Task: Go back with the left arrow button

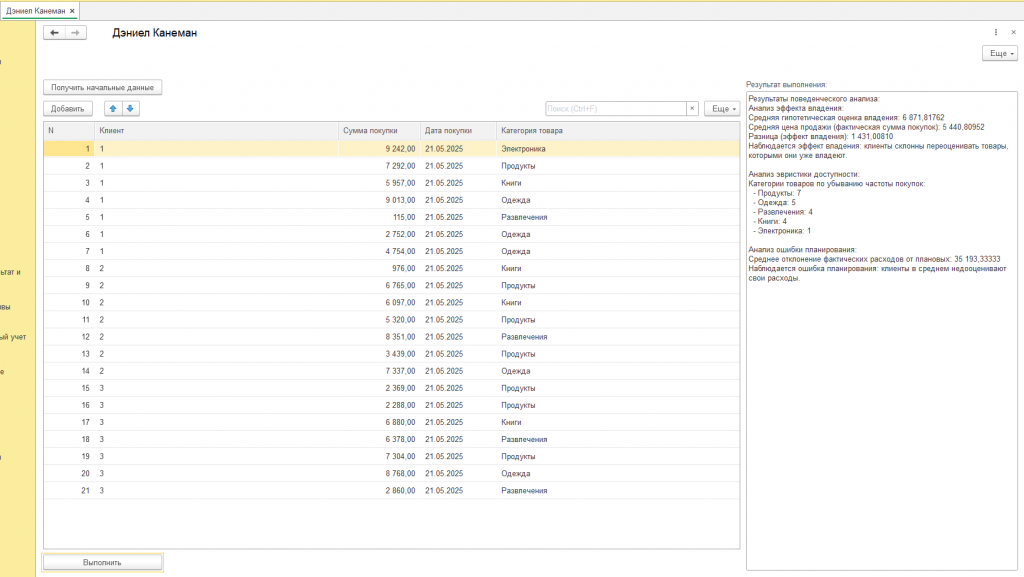Action: (x=54, y=33)
